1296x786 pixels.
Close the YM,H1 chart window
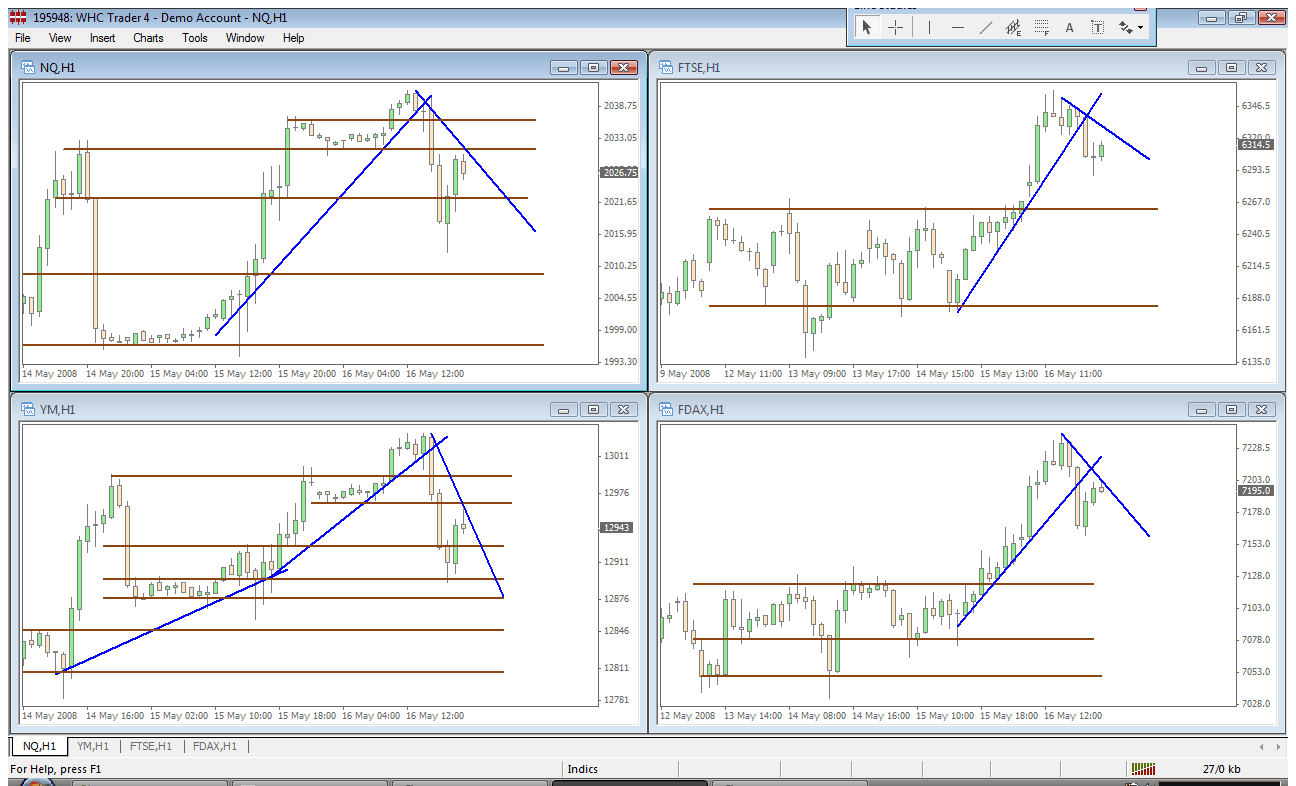(625, 409)
